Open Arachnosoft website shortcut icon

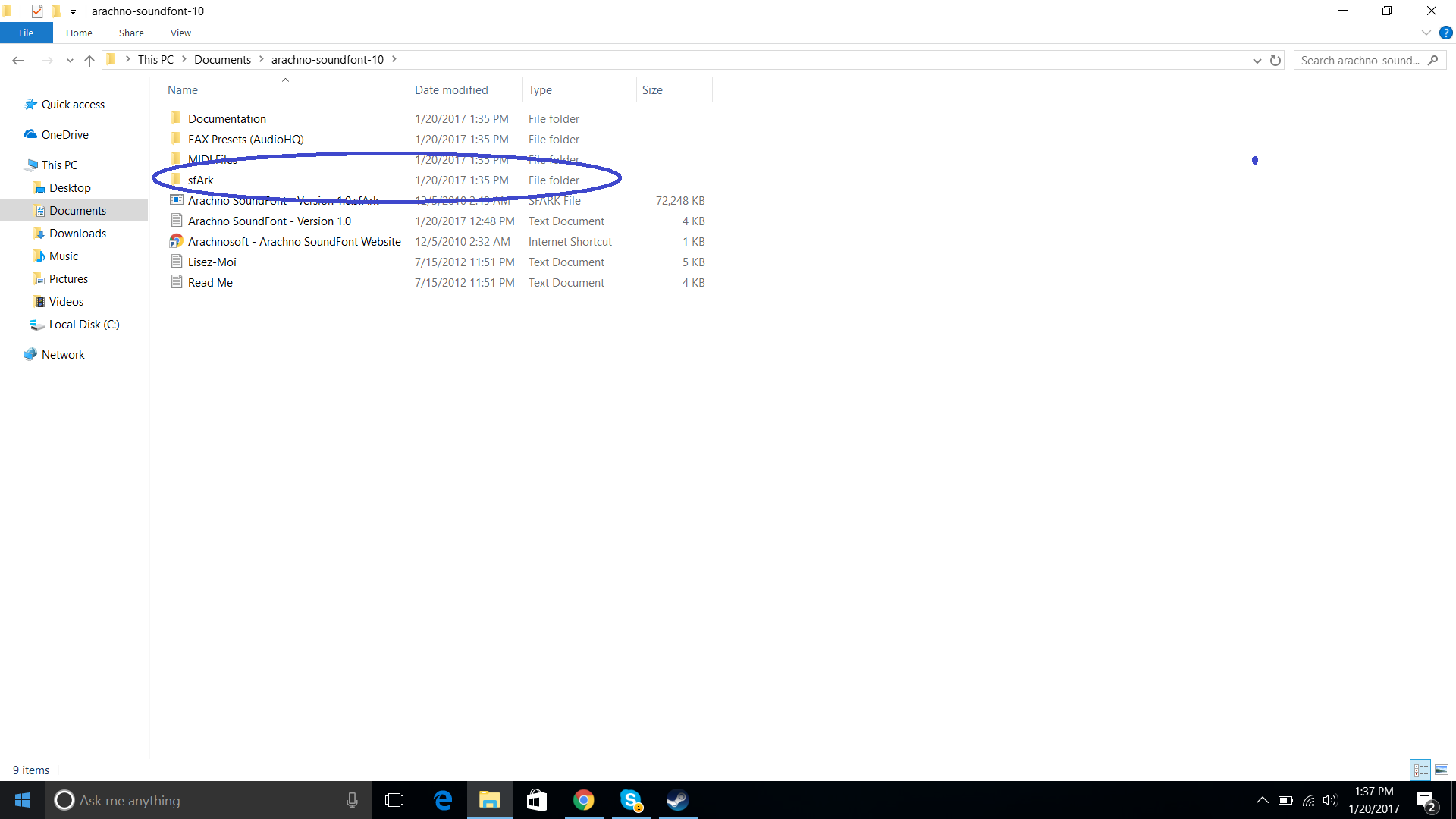click(177, 241)
